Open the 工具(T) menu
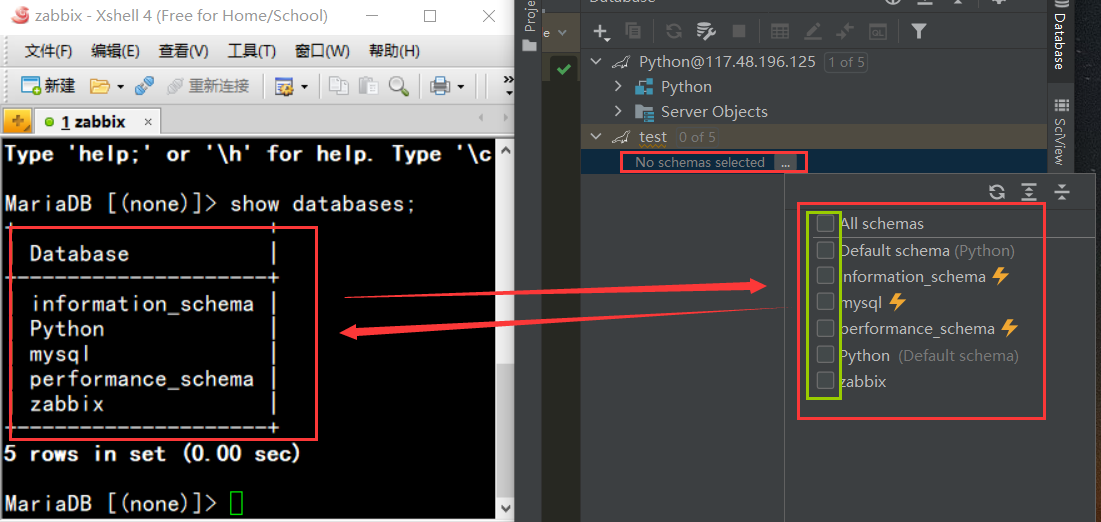The height and width of the screenshot is (522, 1101). pyautogui.click(x=251, y=51)
